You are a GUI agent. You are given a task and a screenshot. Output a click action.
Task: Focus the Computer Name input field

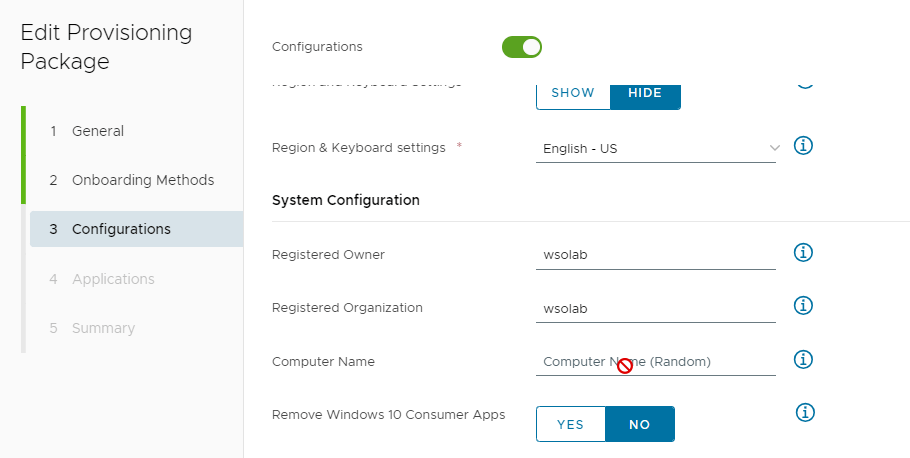pos(656,362)
